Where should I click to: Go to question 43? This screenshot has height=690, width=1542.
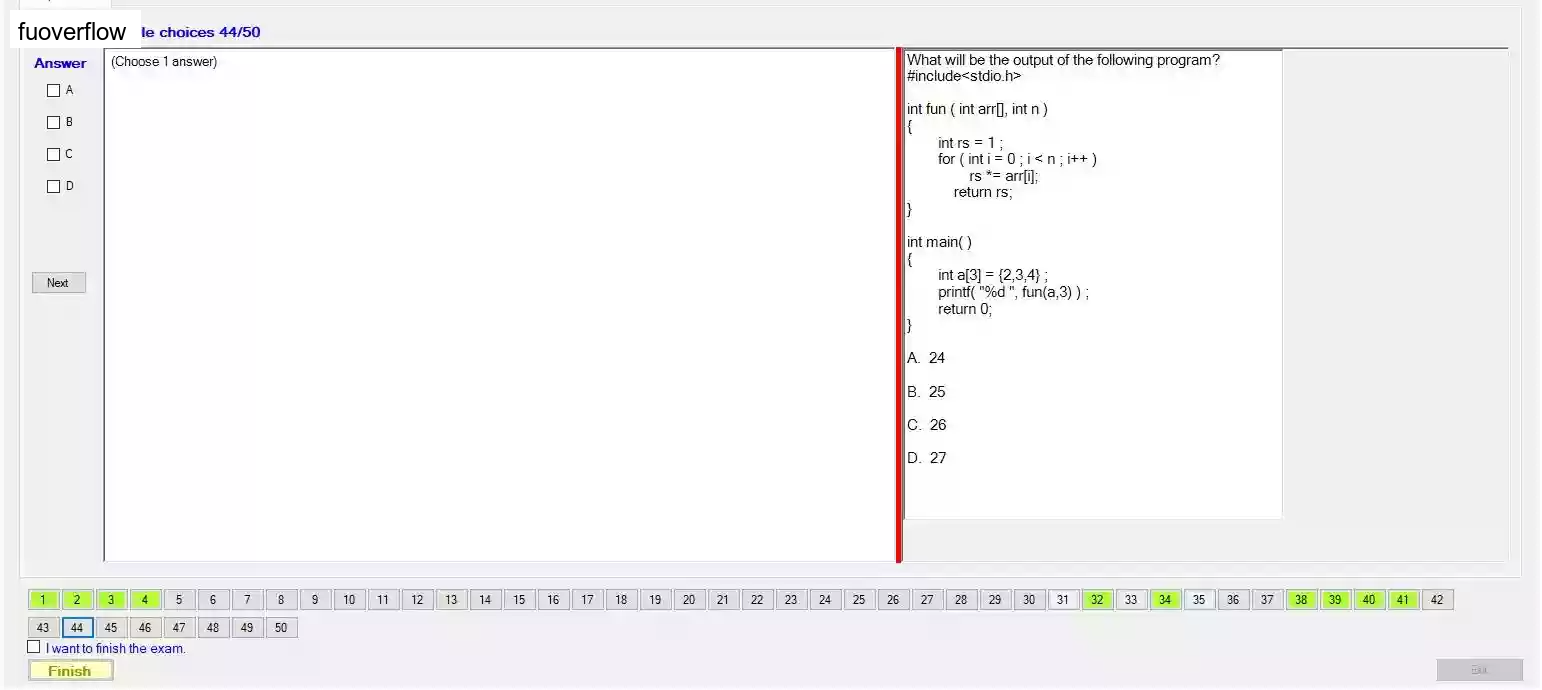click(x=43, y=628)
